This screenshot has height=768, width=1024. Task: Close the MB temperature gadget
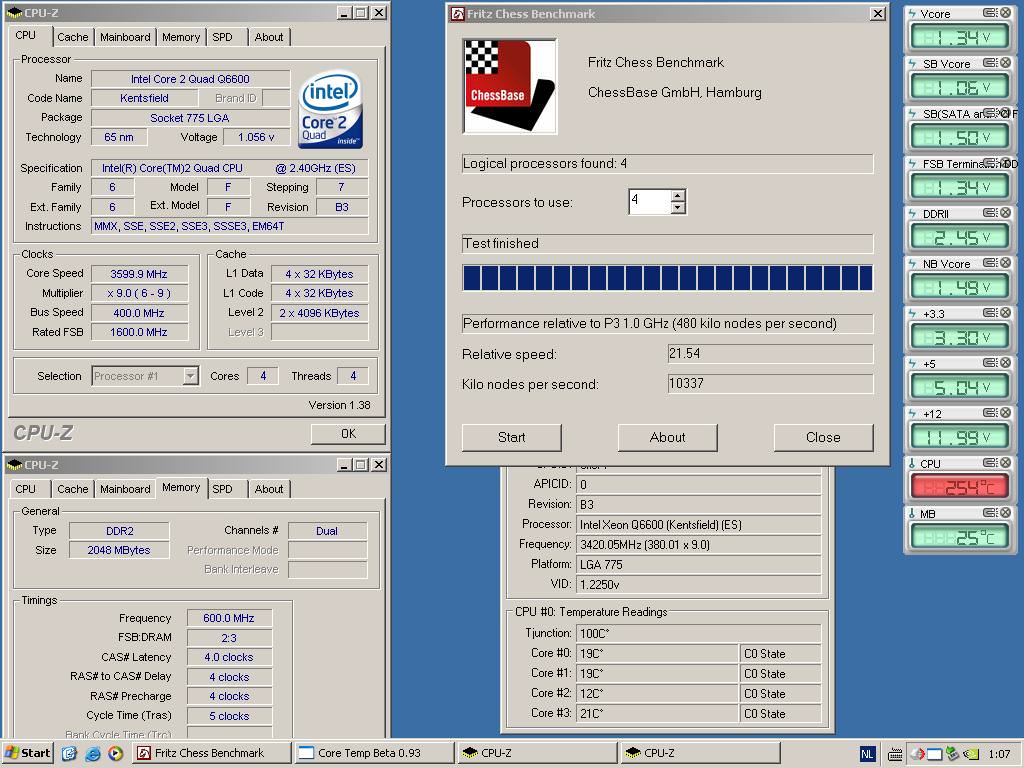pyautogui.click(x=1005, y=513)
